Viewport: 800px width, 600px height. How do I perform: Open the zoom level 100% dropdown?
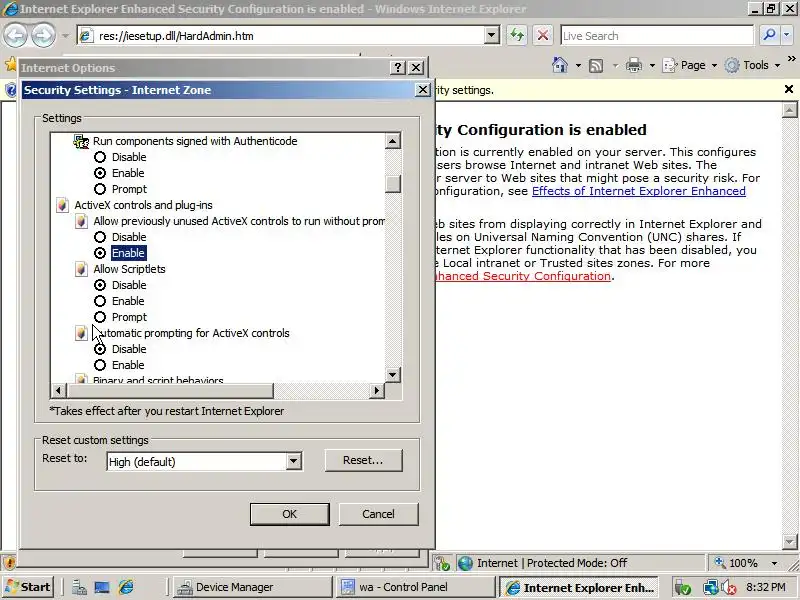(x=774, y=563)
